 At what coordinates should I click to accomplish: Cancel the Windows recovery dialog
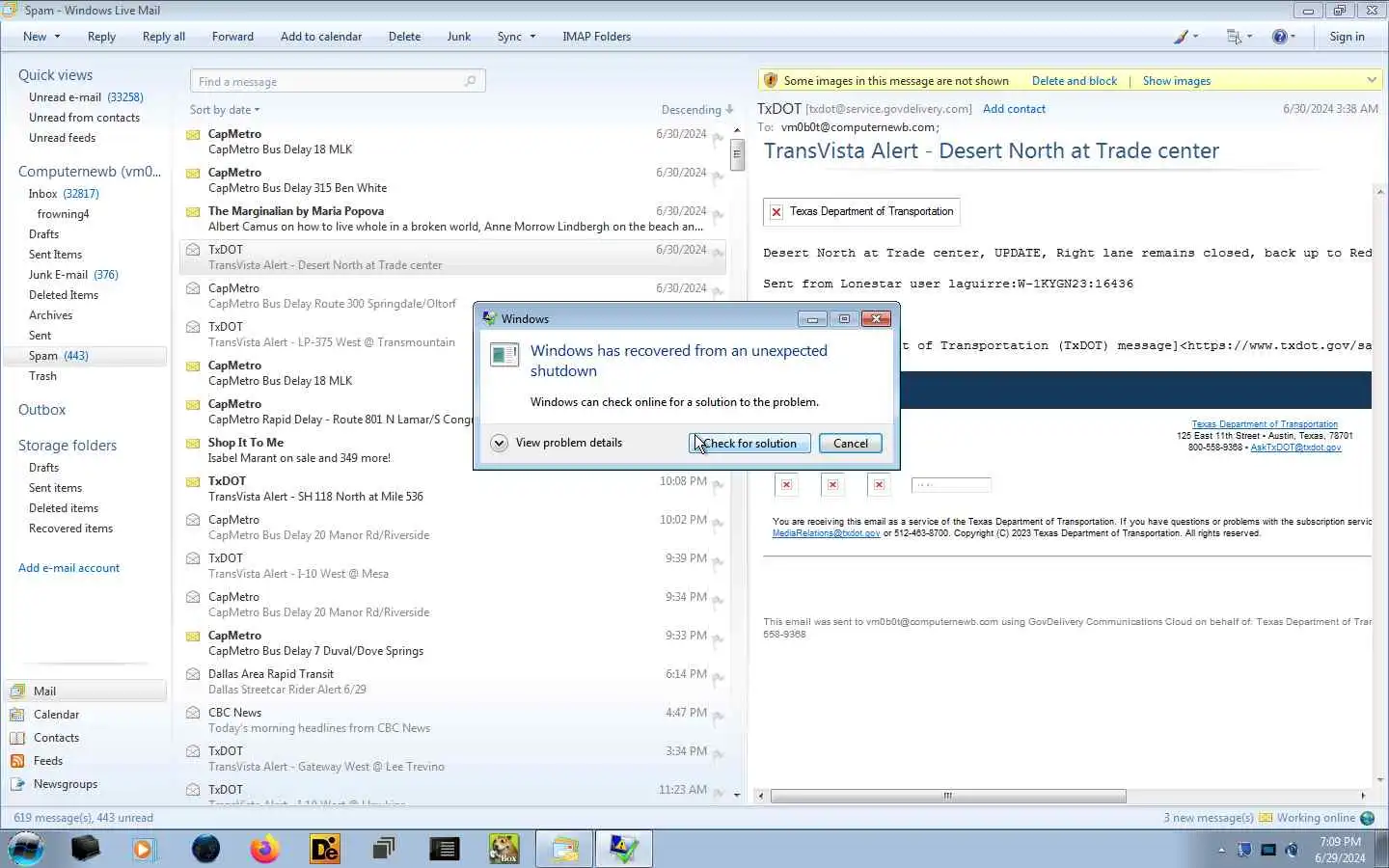[x=850, y=444]
